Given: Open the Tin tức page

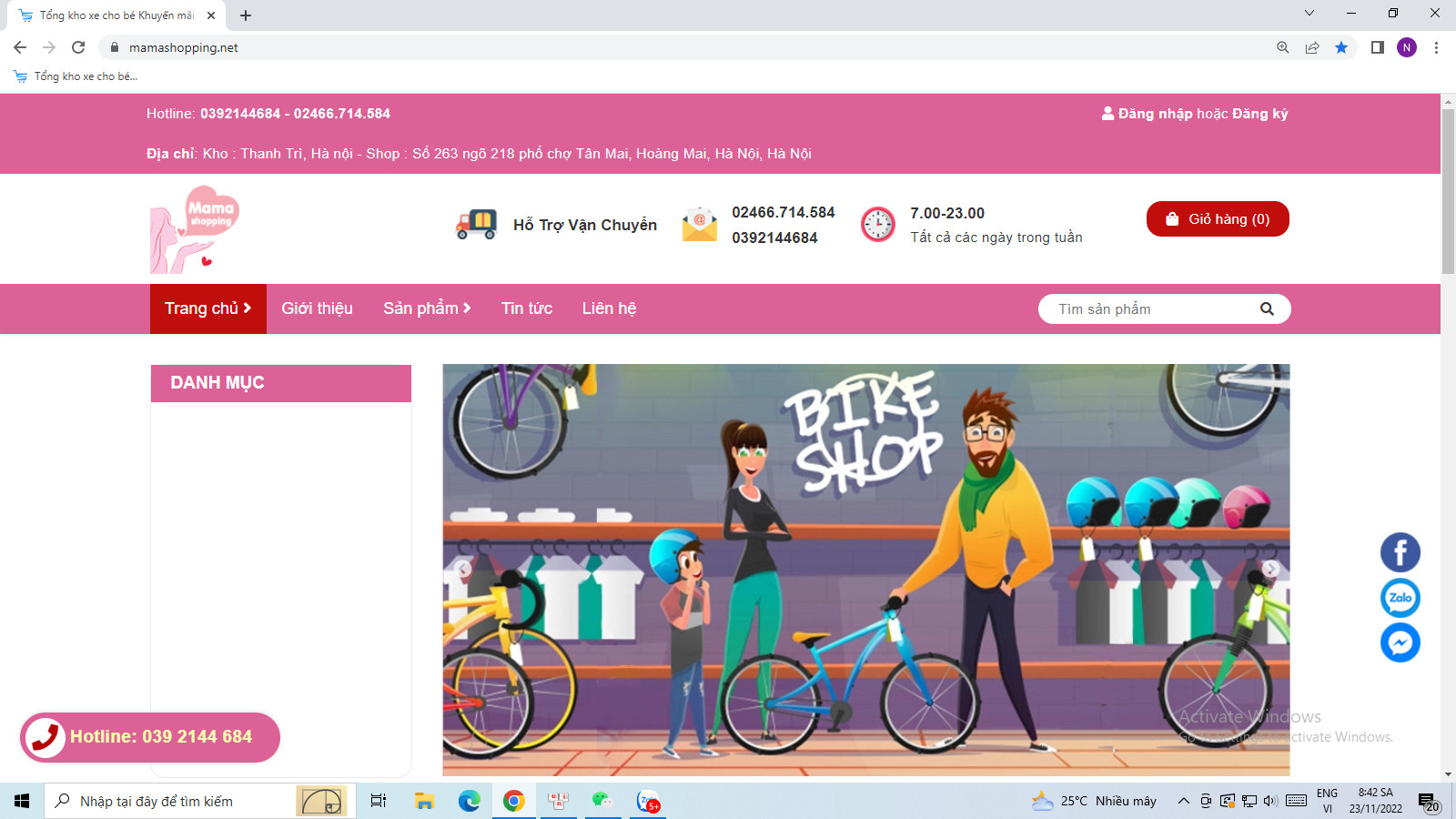Looking at the screenshot, I should click(x=527, y=308).
